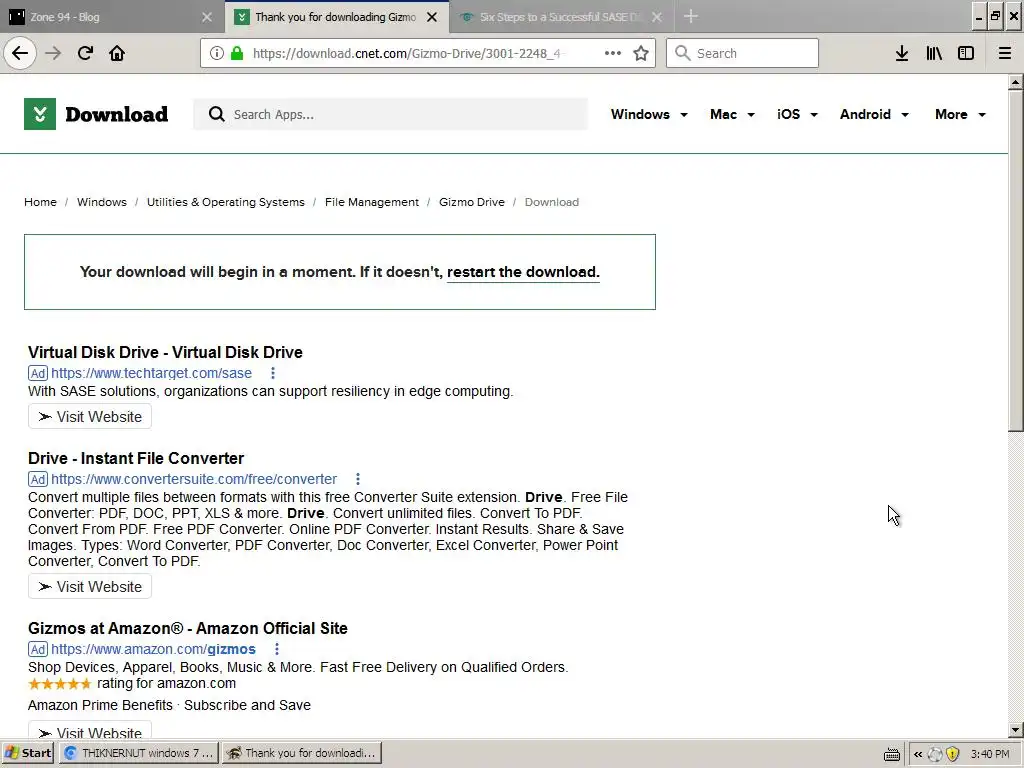Open techtarget.com/sase ad URL
The image size is (1024, 768).
click(x=152, y=373)
